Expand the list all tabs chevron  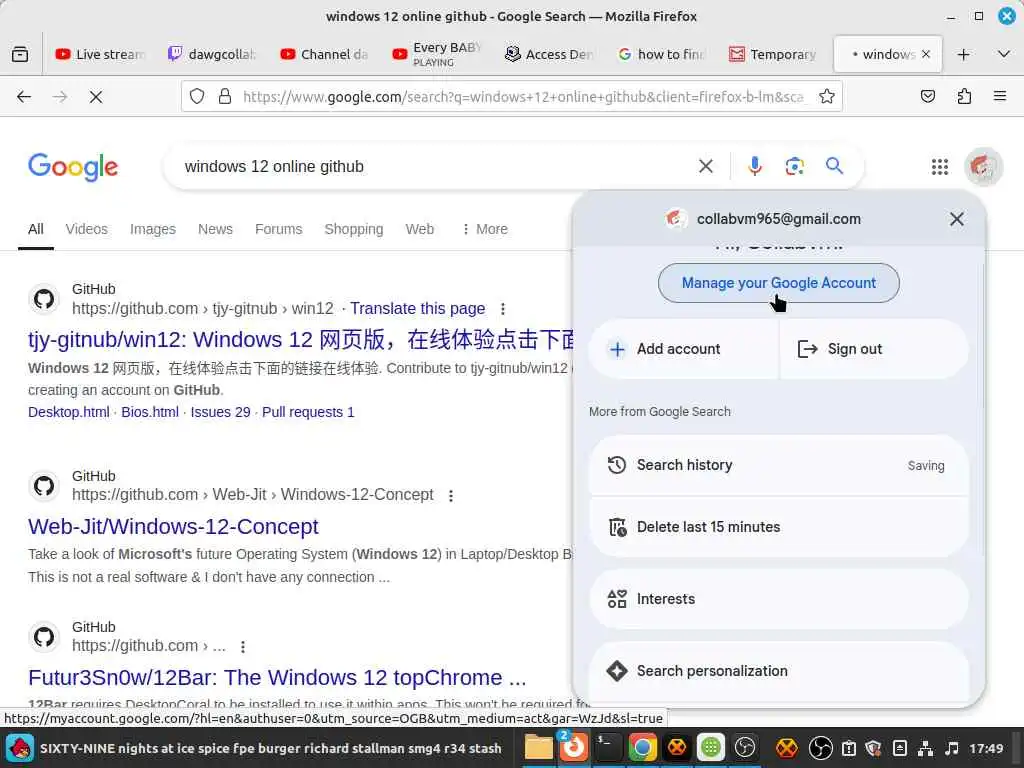click(x=1004, y=54)
